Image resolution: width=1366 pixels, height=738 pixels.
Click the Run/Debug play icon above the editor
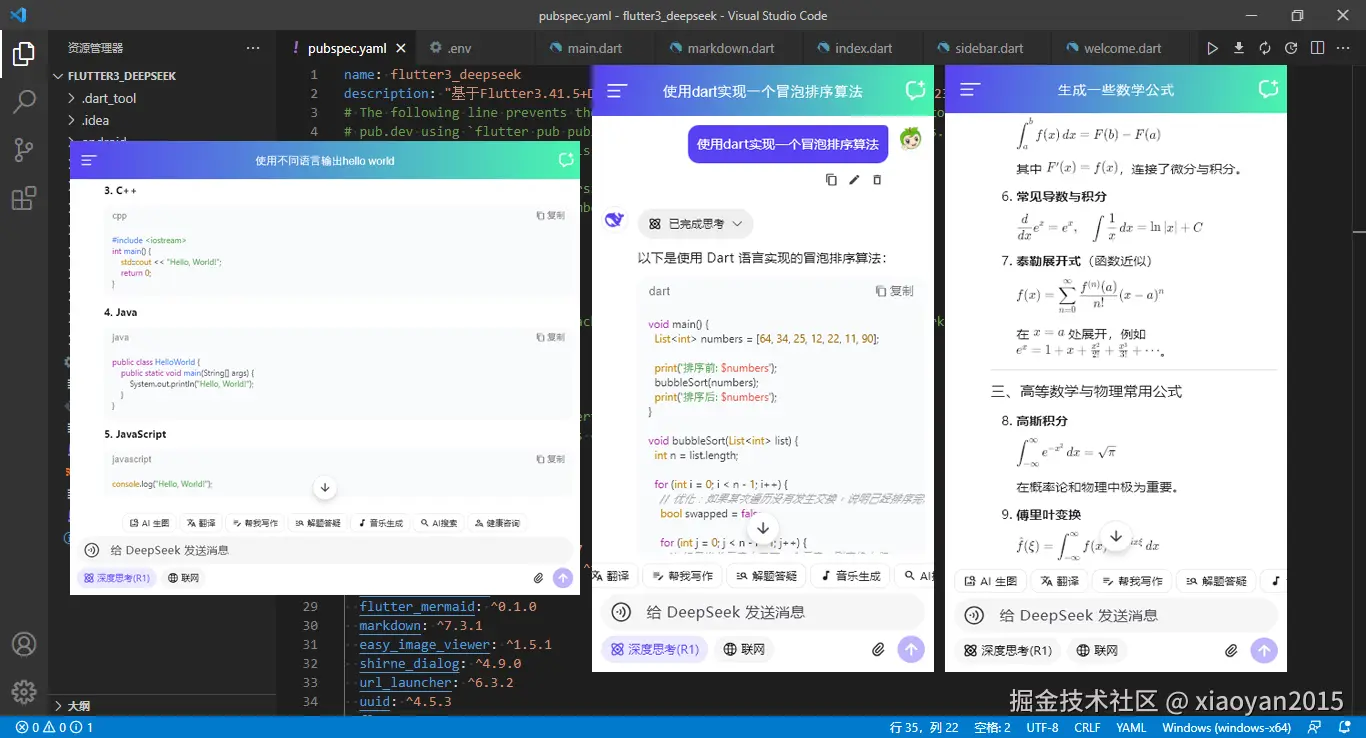(x=1213, y=47)
